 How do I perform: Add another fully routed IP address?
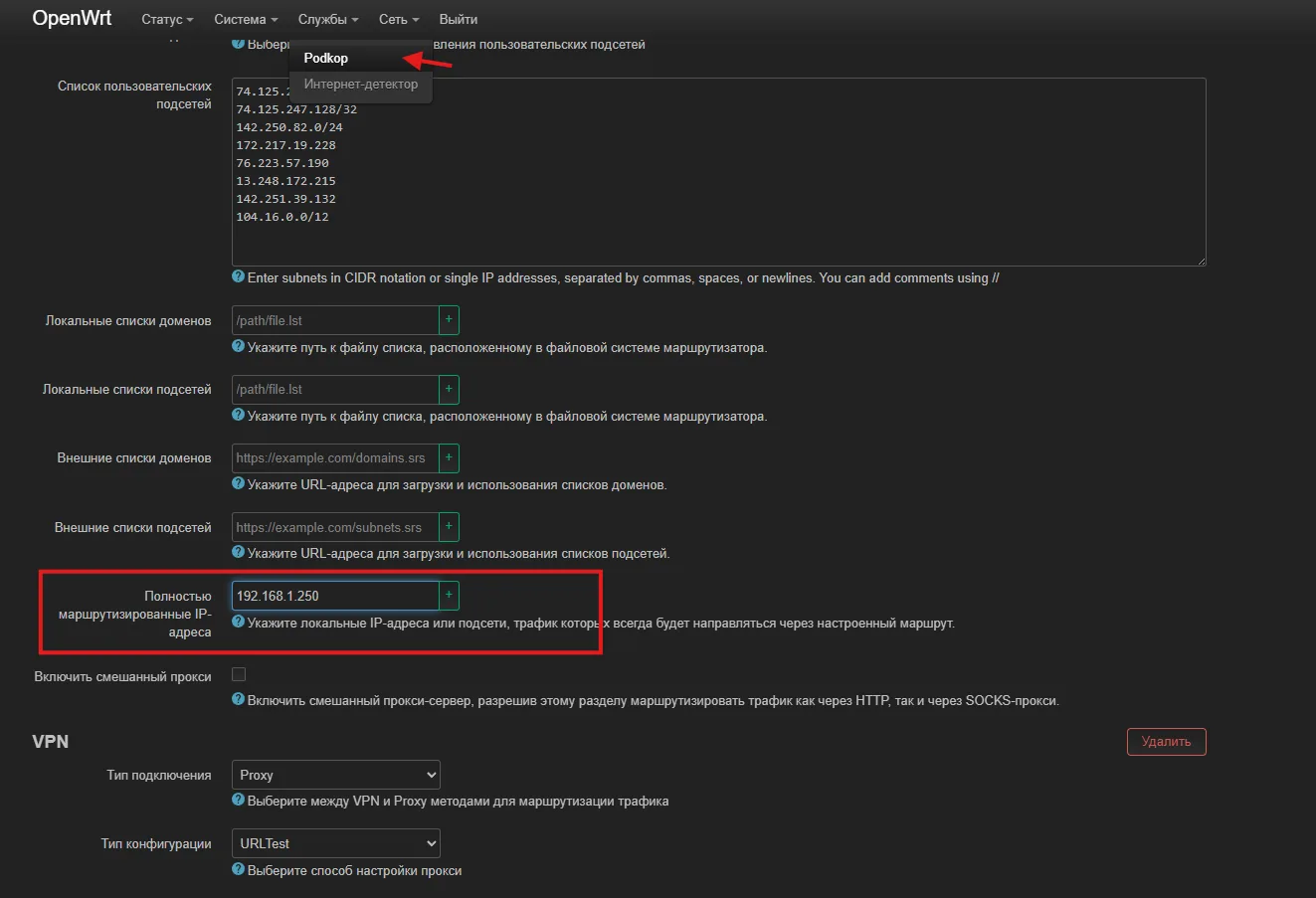tap(449, 596)
